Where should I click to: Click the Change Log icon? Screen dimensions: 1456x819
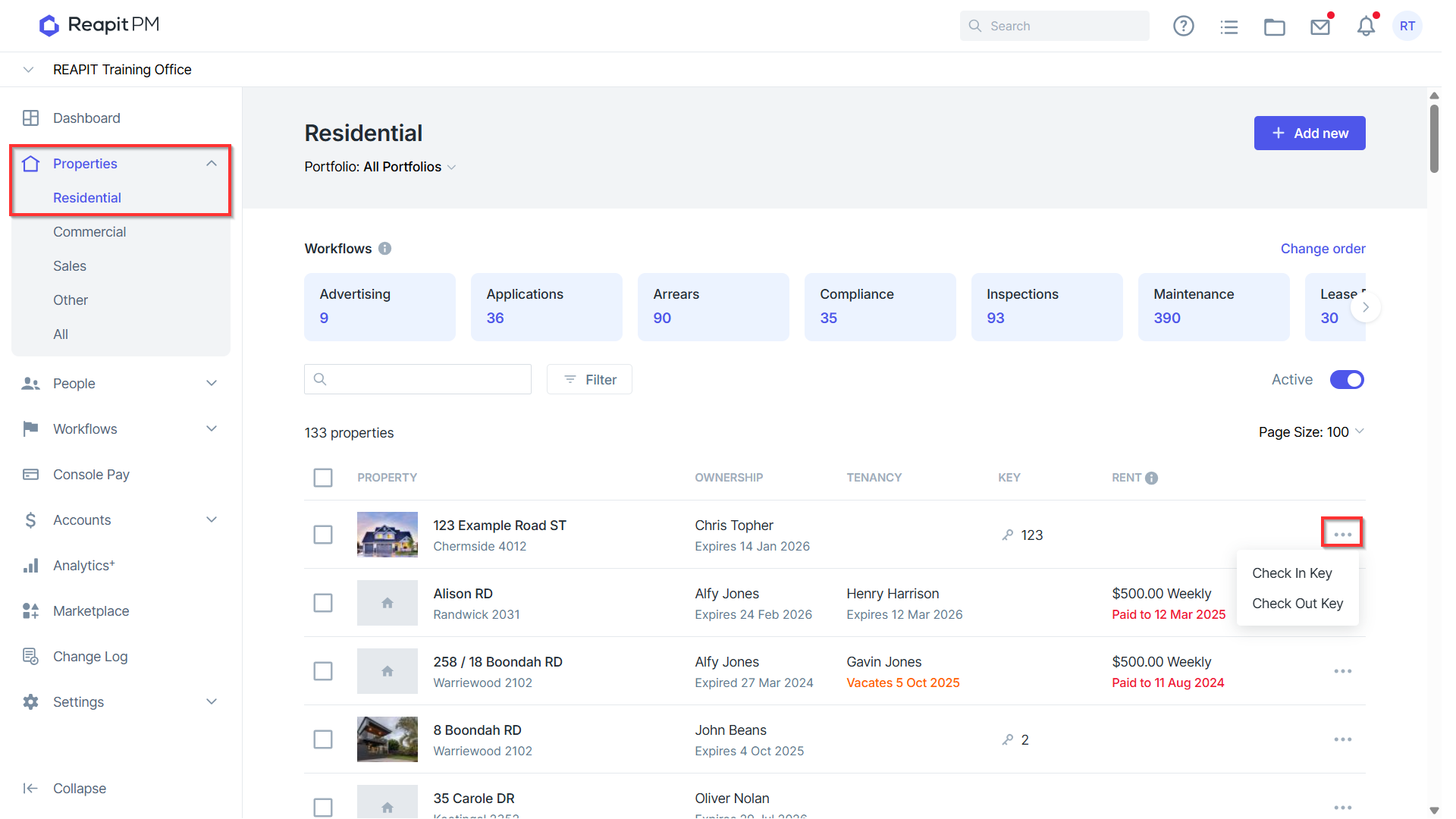(30, 657)
